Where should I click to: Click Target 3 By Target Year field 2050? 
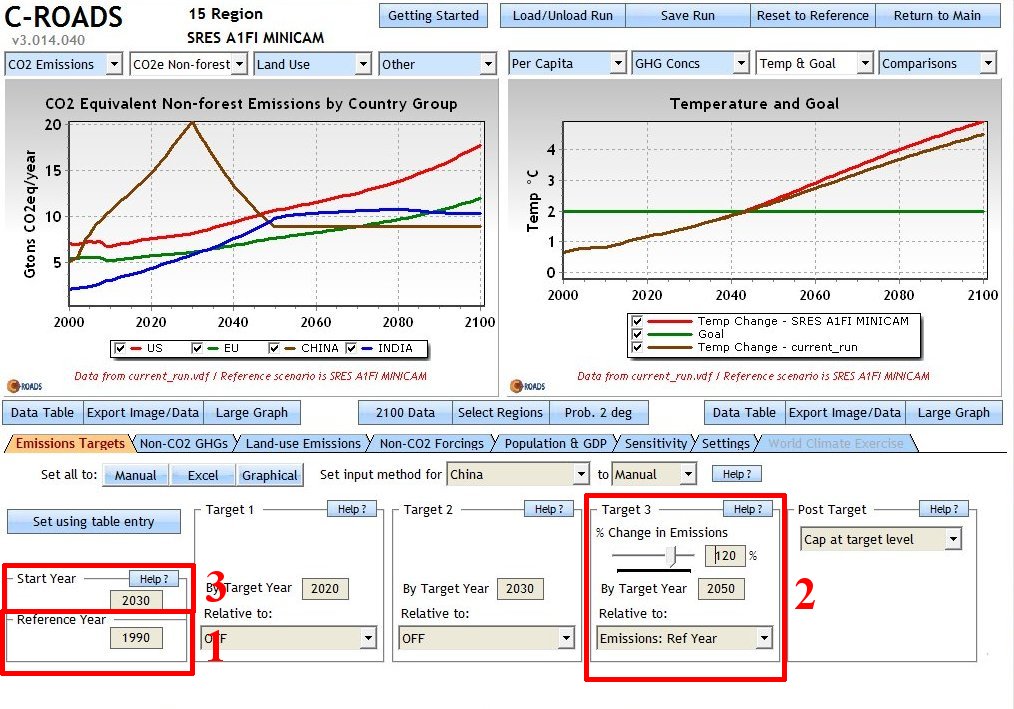tap(721, 589)
